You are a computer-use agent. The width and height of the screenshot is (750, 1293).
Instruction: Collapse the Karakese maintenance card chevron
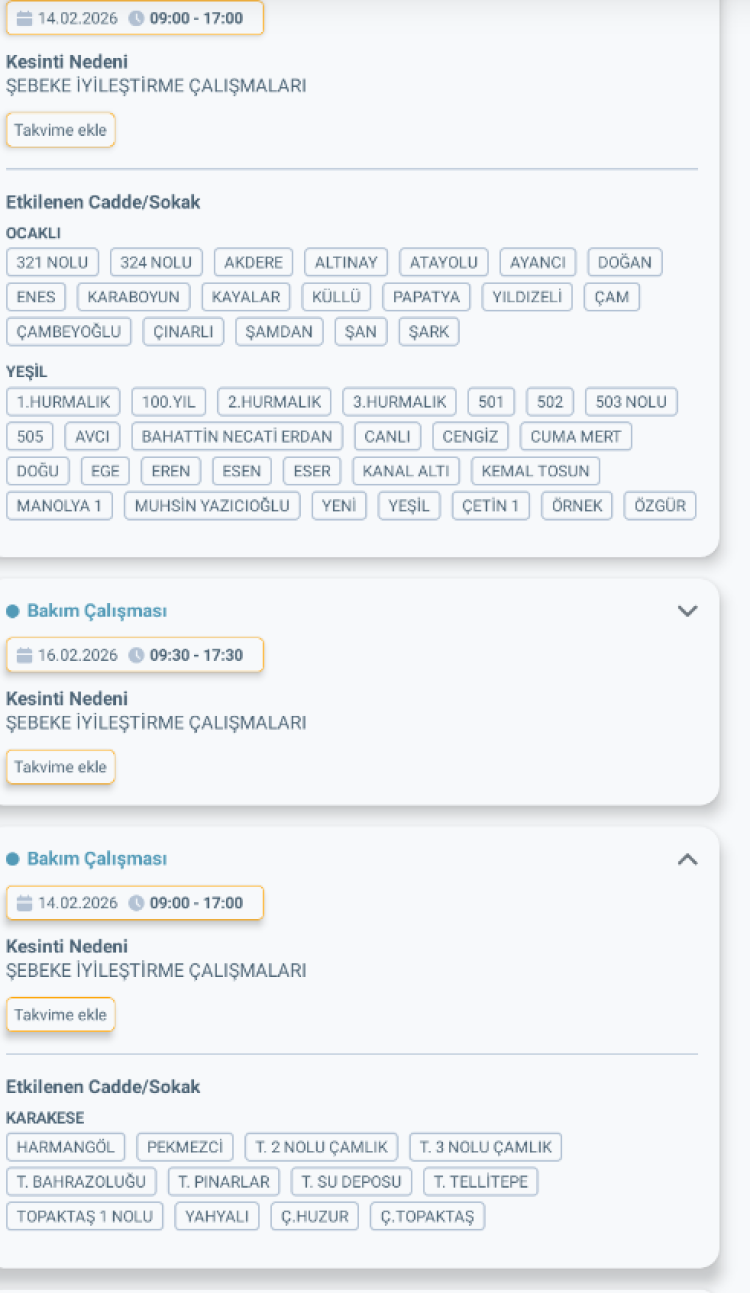coord(687,859)
